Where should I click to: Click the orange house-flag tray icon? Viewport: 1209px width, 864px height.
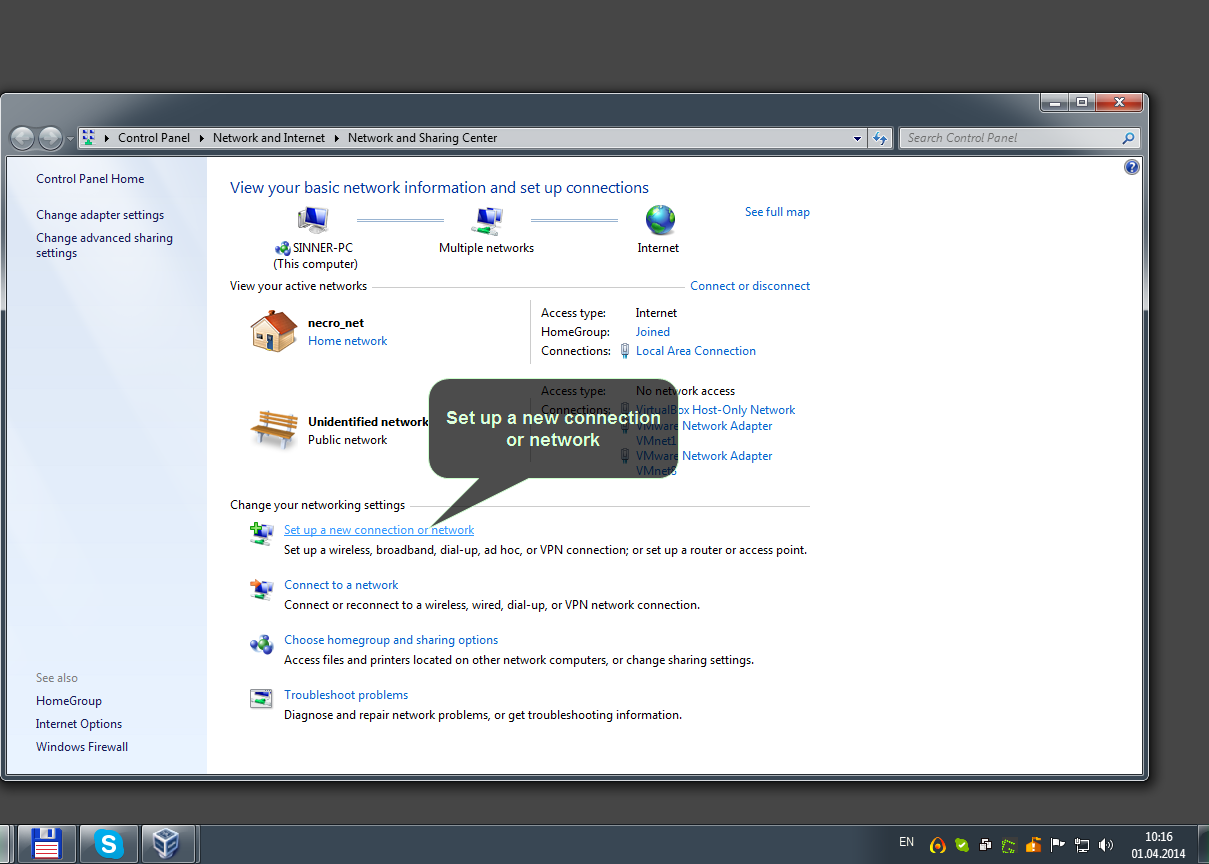click(x=1034, y=845)
